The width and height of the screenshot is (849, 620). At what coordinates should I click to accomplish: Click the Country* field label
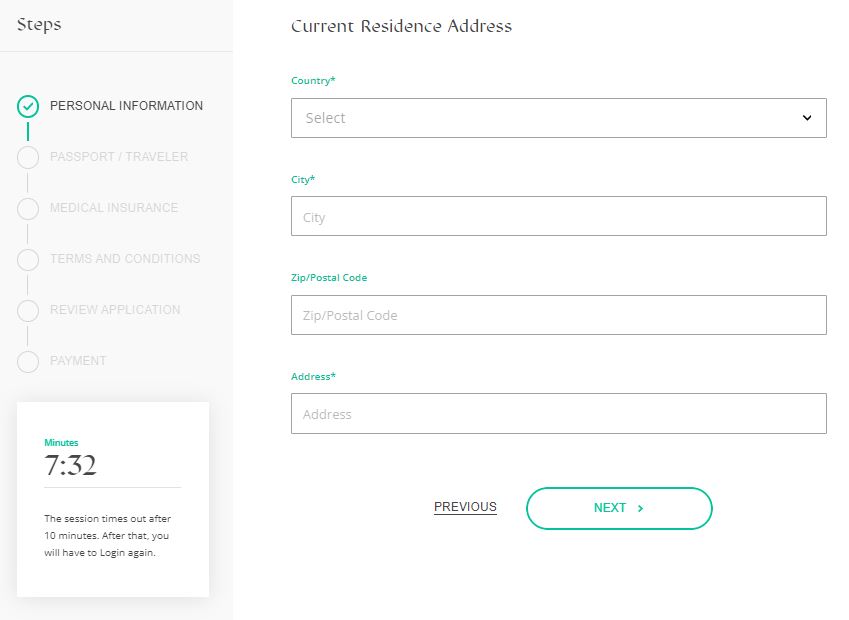click(313, 81)
